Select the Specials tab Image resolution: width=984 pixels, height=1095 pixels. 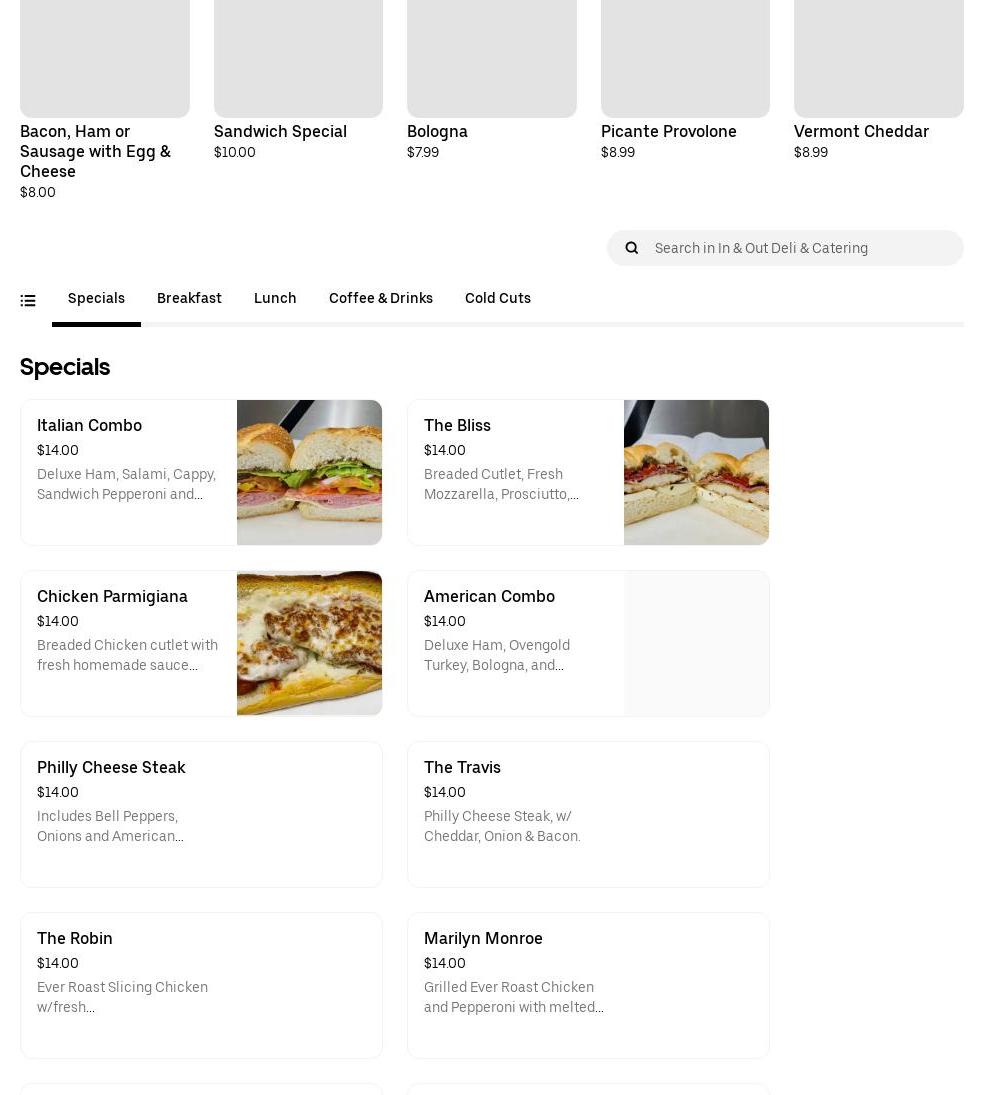(96, 298)
